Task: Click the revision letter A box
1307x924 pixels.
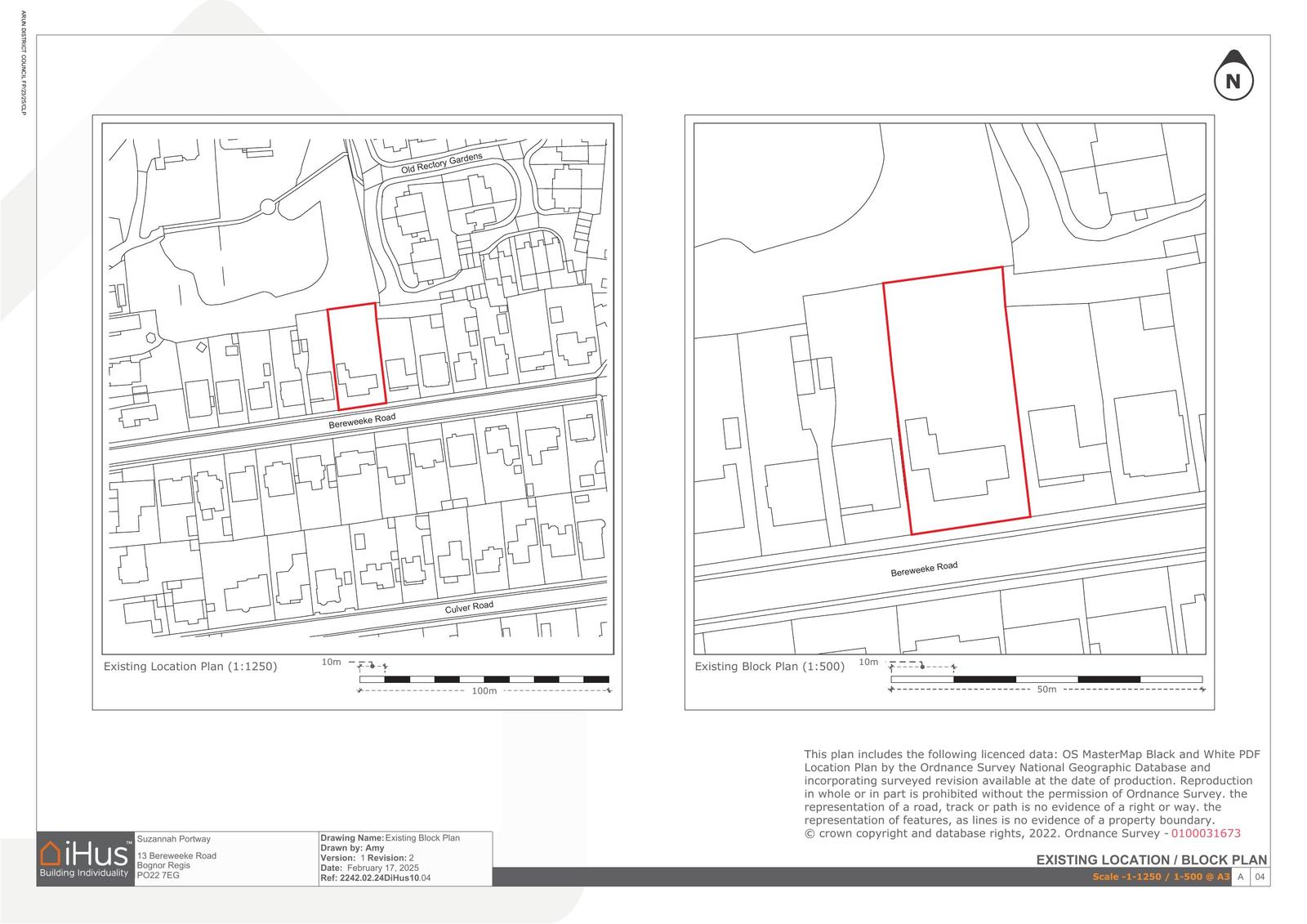Action: [1241, 877]
